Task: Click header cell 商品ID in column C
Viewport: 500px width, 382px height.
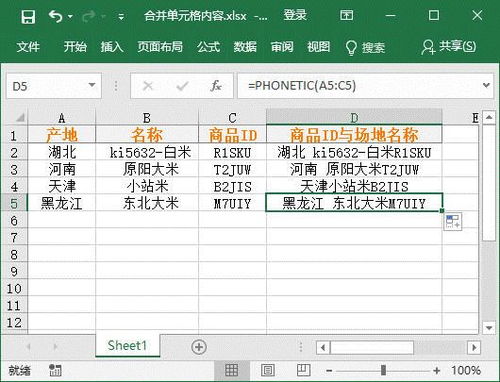Action: click(232, 135)
